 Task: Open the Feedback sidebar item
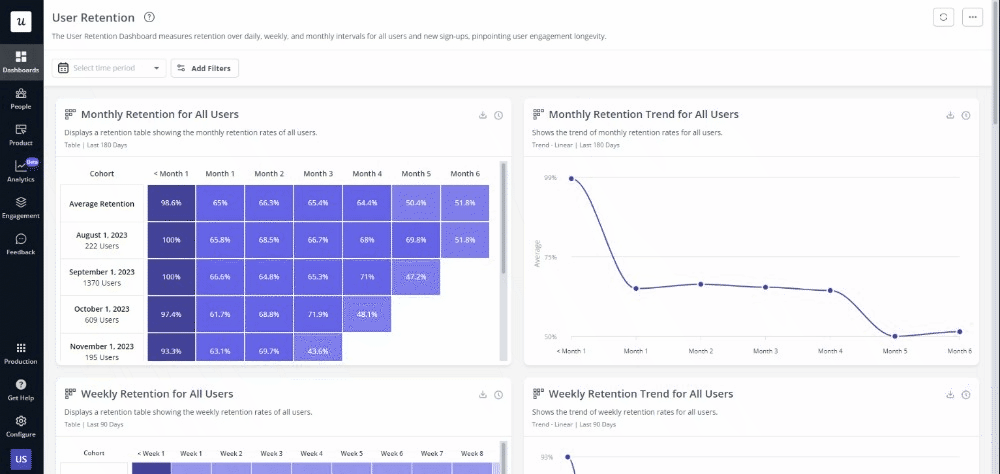[x=20, y=244]
